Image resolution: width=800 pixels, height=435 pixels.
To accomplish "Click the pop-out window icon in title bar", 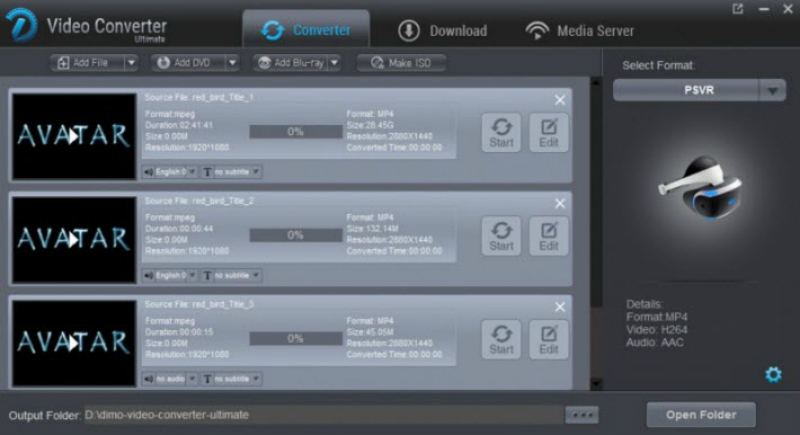I will click(738, 9).
